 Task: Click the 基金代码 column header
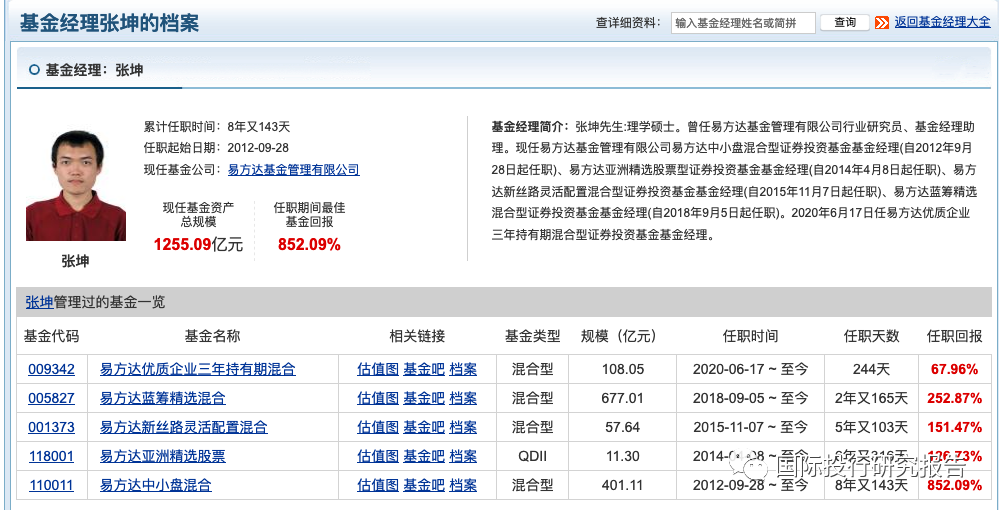(52, 336)
